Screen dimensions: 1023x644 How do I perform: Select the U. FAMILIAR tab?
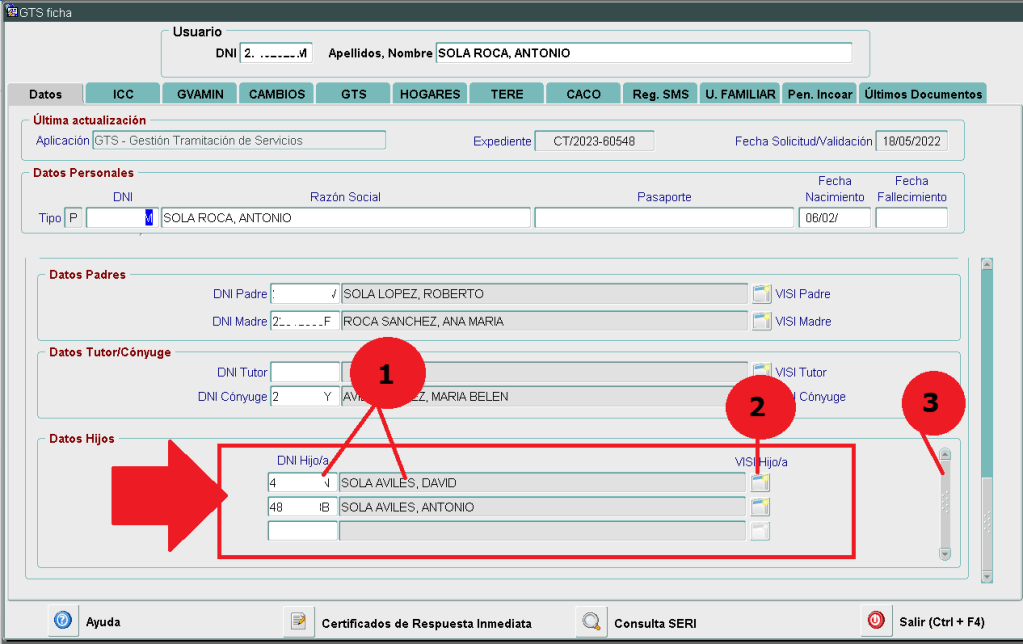click(x=739, y=94)
